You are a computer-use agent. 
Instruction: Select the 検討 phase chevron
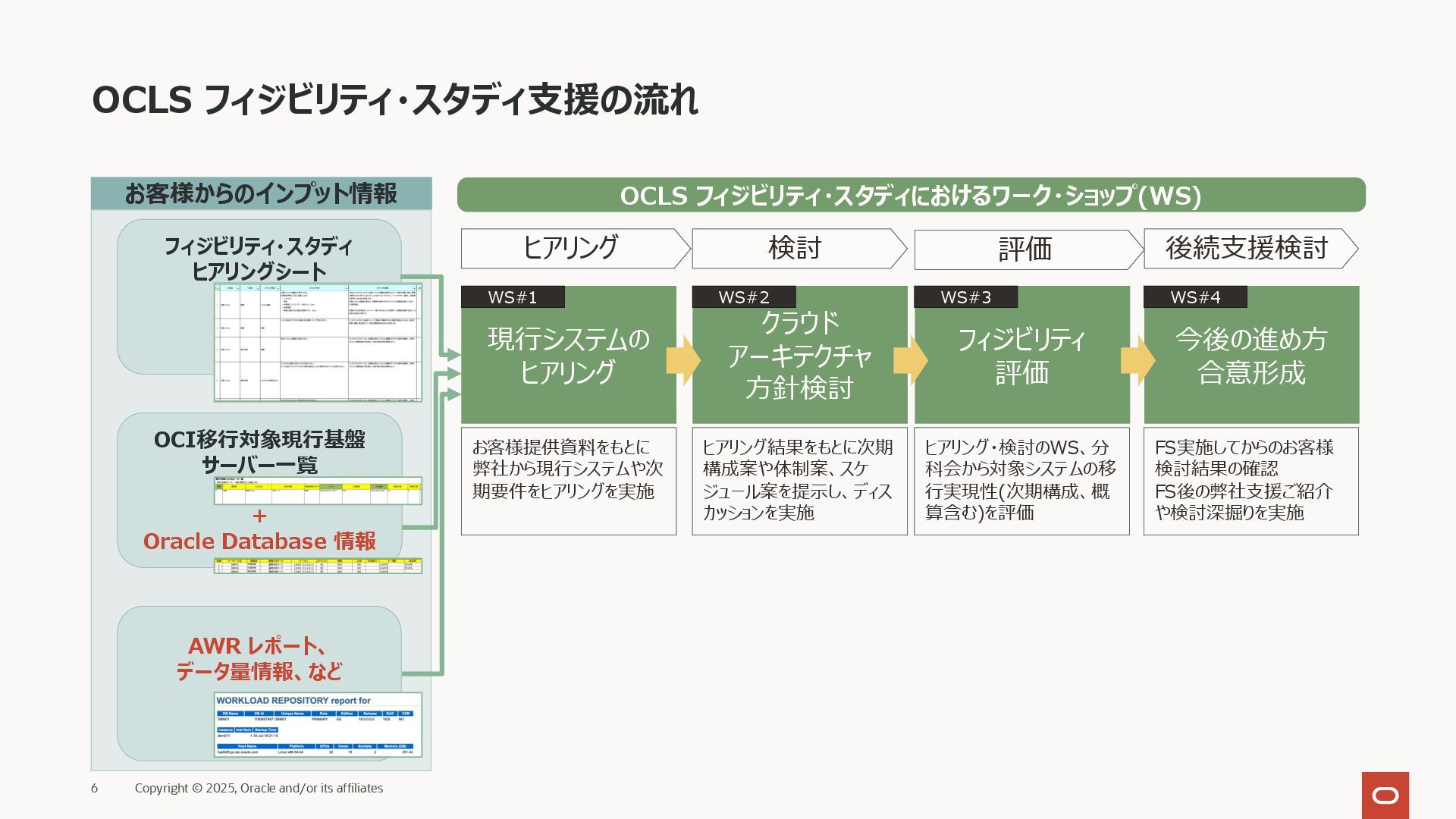[x=799, y=249]
